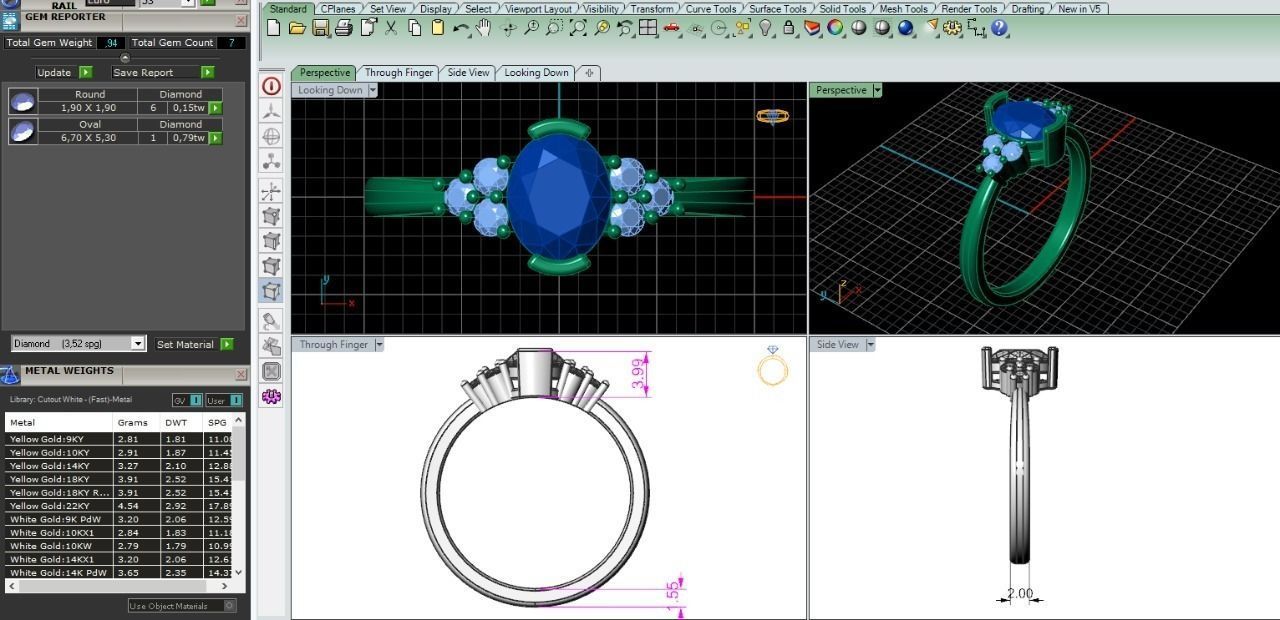Click the light bulb icon
The height and width of the screenshot is (620, 1280).
click(x=766, y=28)
